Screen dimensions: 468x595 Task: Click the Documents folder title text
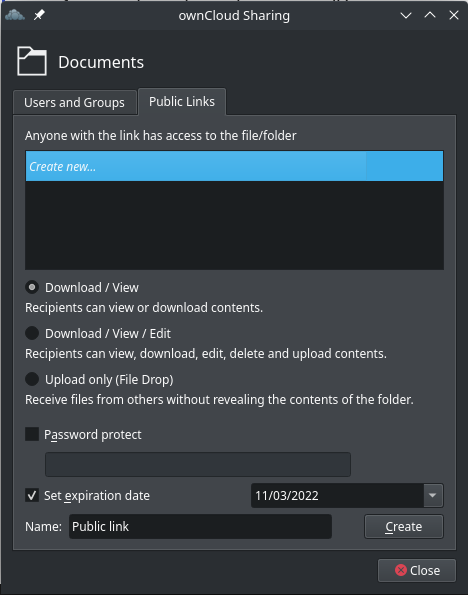(101, 62)
